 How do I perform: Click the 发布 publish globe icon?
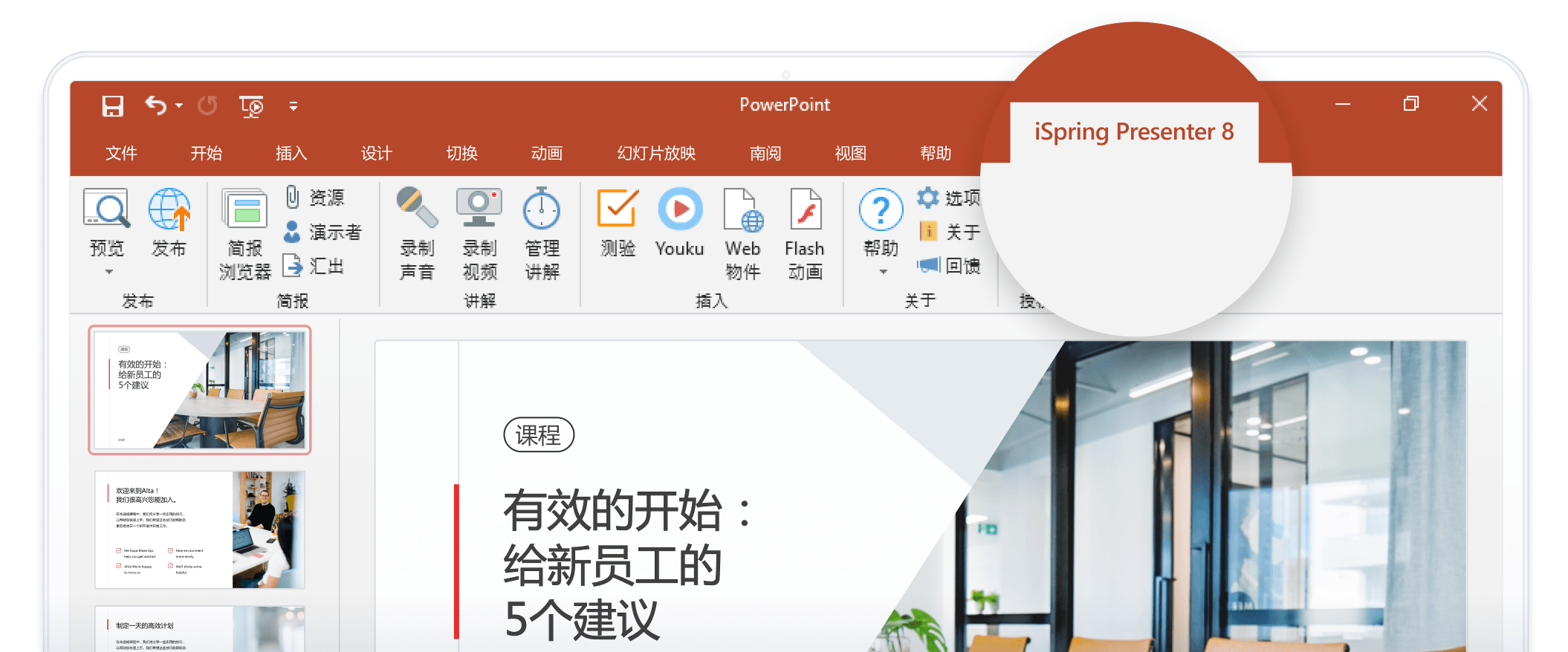tap(169, 209)
